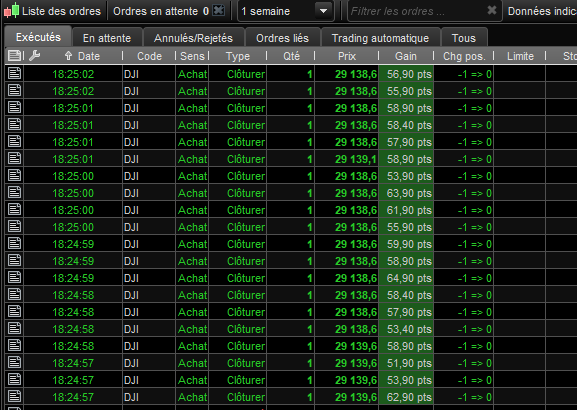Screen dimensions: 577x410
Task: Sort by the Prix column header
Action: 347,56
